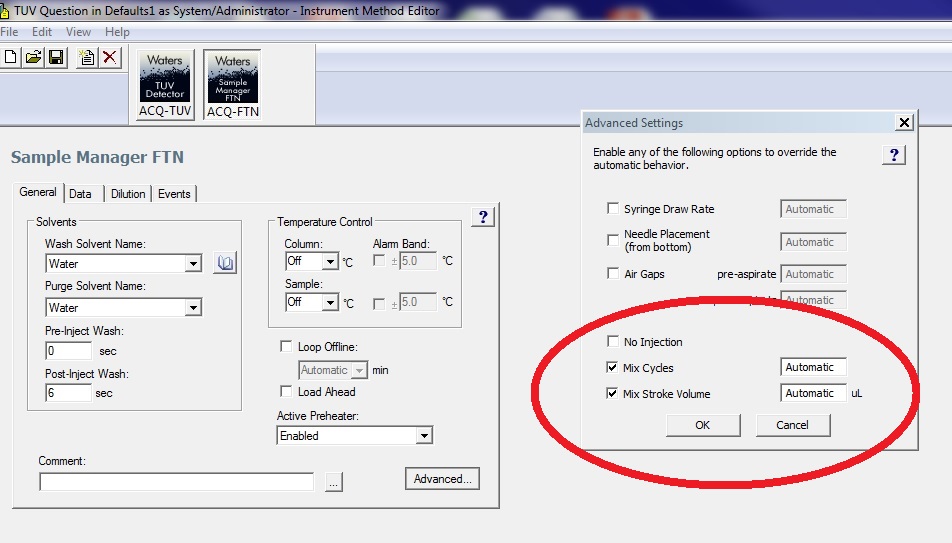Close the Advanced Settings dialog
The height and width of the screenshot is (543, 952).
coord(904,123)
